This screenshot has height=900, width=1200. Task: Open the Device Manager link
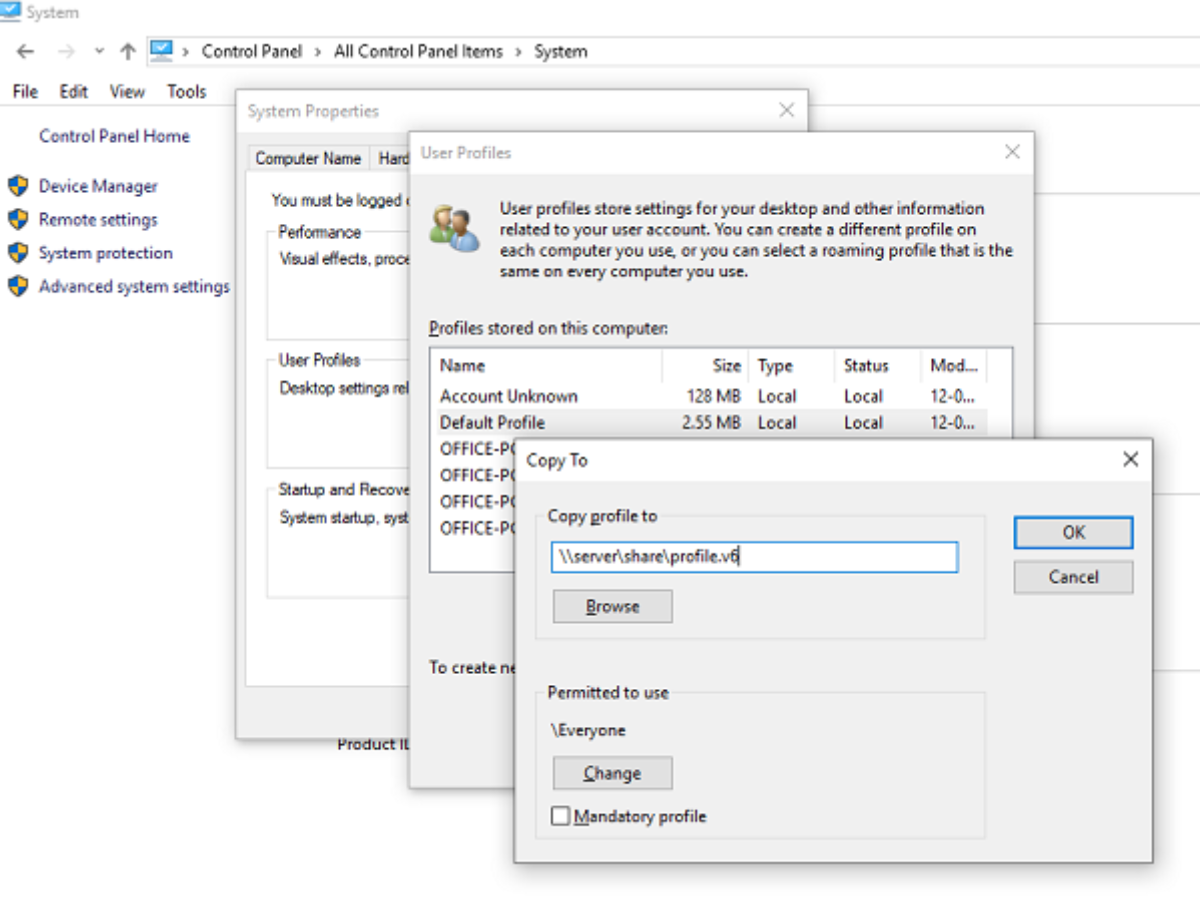pos(98,186)
